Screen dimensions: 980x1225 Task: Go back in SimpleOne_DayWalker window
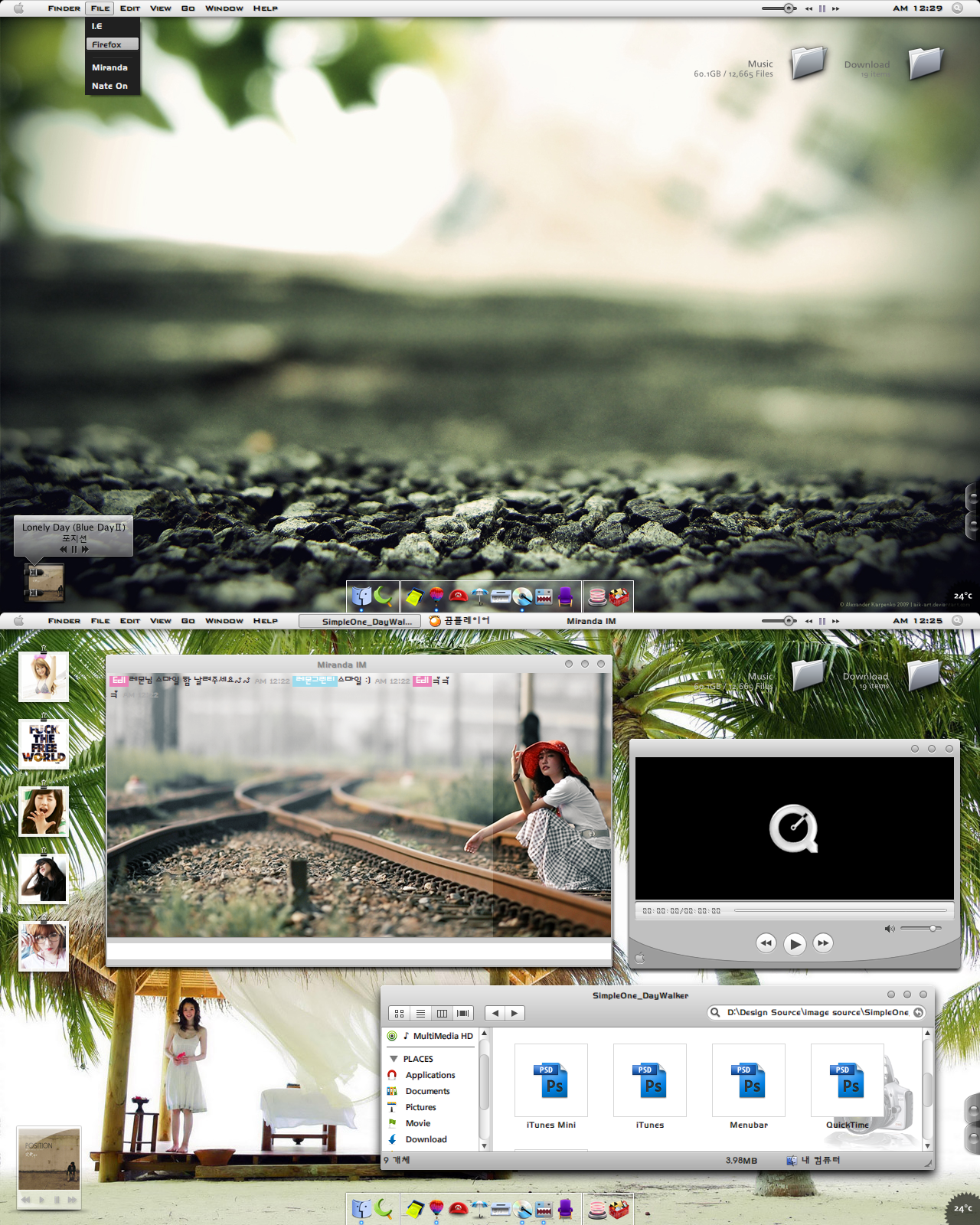(x=495, y=1013)
